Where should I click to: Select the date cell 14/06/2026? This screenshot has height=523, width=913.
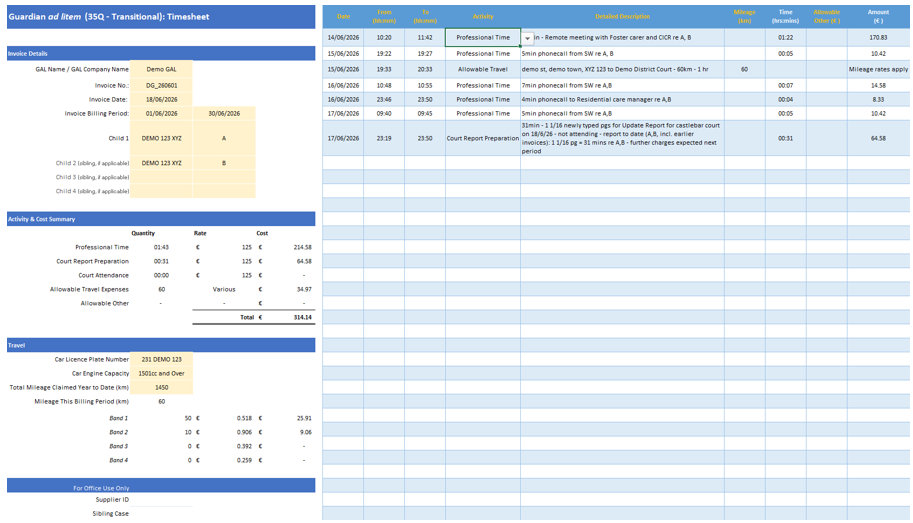point(344,37)
